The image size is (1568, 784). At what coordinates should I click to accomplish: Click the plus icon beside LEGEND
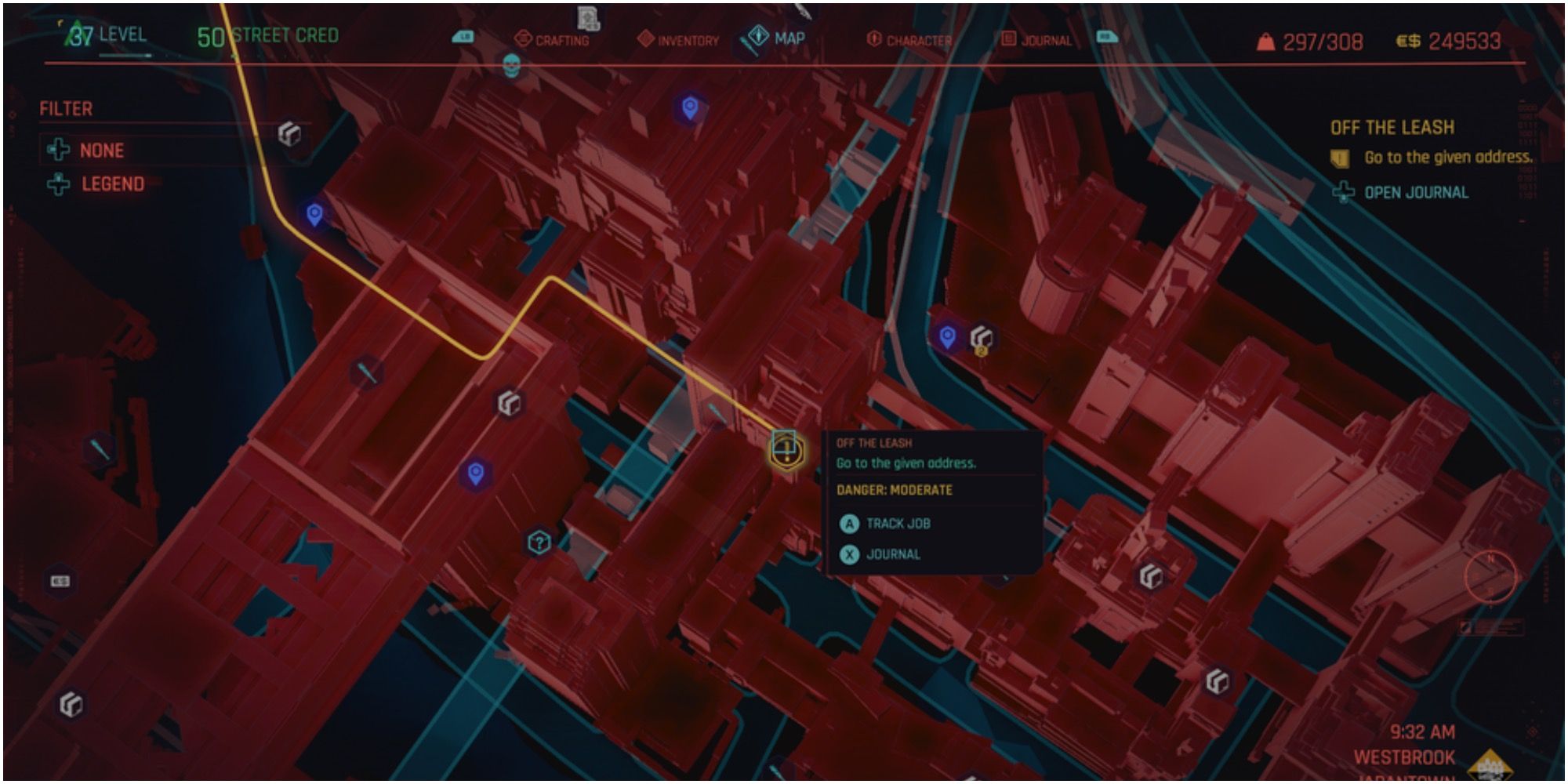click(x=58, y=184)
